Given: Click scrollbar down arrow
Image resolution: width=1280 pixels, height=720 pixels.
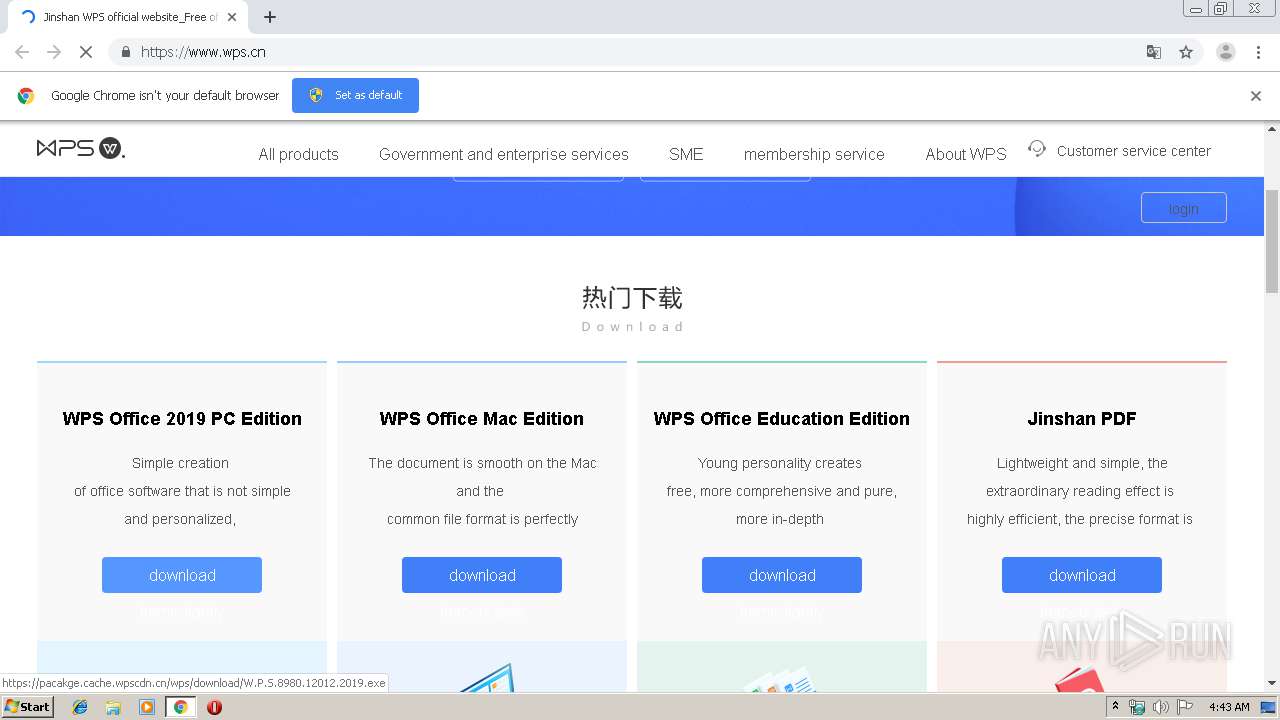Looking at the screenshot, I should point(1272,683).
